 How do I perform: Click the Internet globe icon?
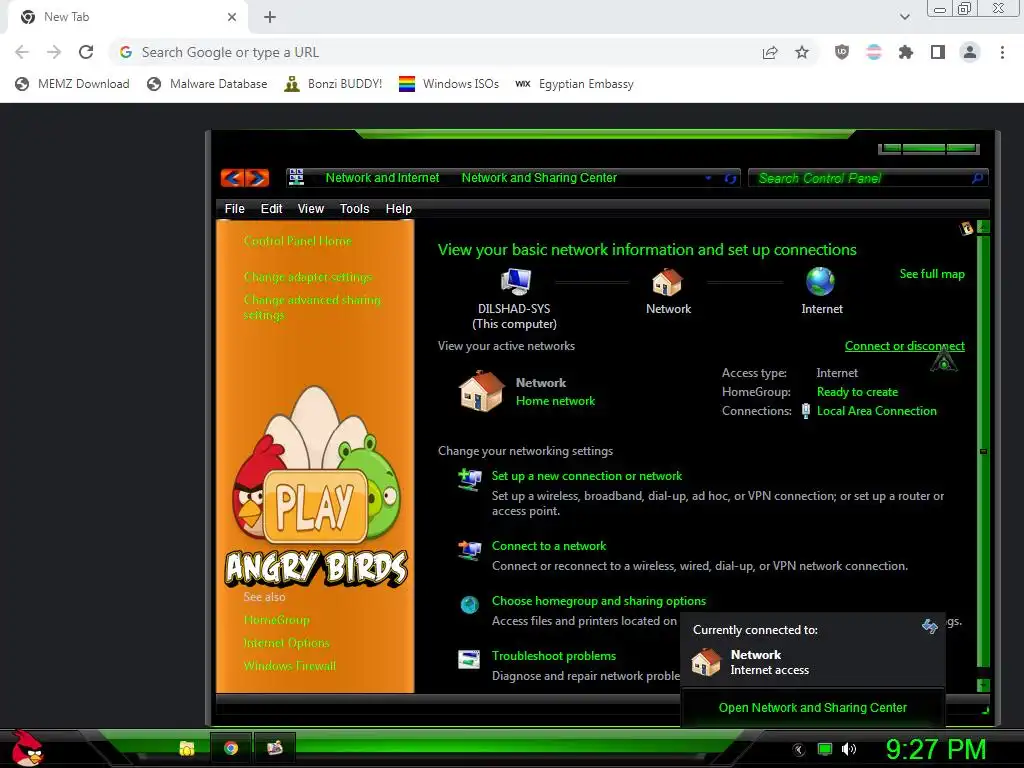[820, 281]
